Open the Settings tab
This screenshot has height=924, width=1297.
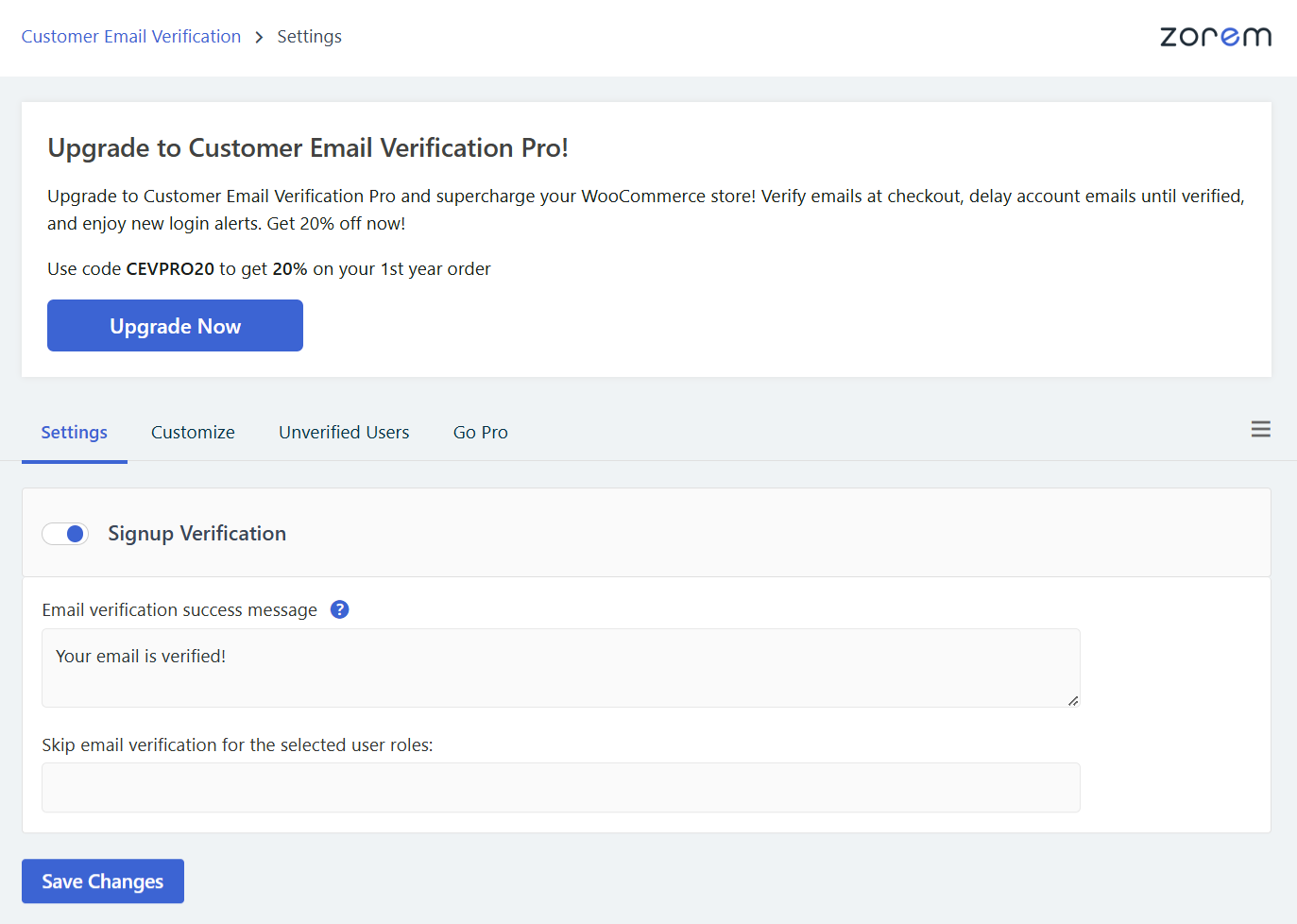75,432
